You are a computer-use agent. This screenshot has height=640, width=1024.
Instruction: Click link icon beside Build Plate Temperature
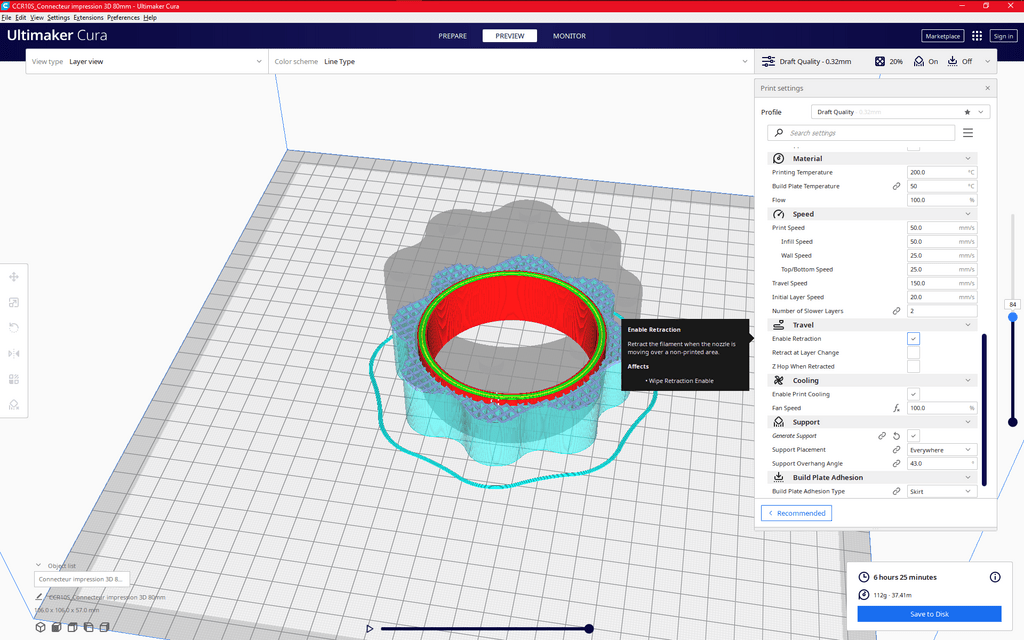[897, 186]
